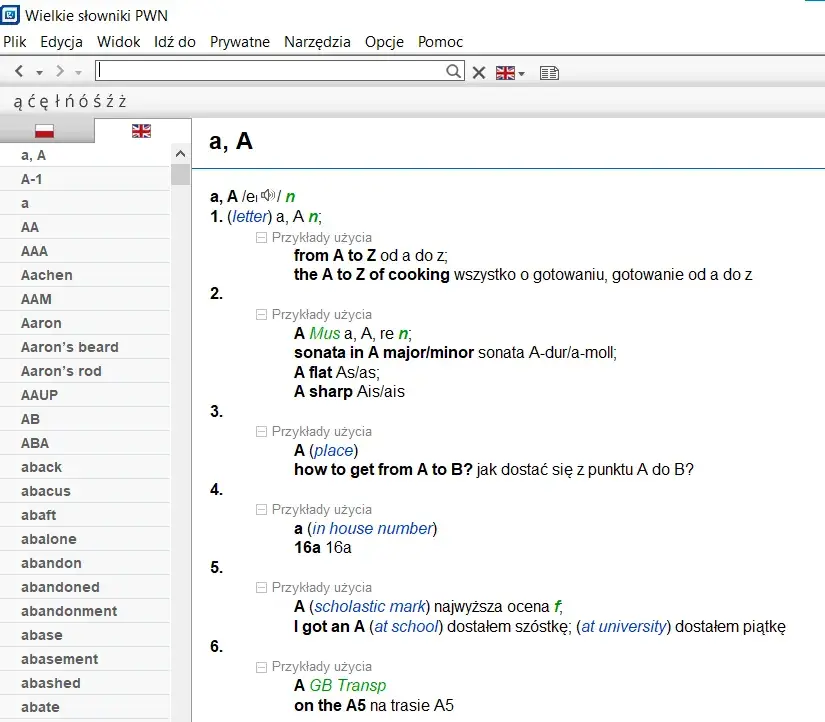The image size is (825, 722).
Task: Play the pronunciation speaker icon
Action: point(268,195)
